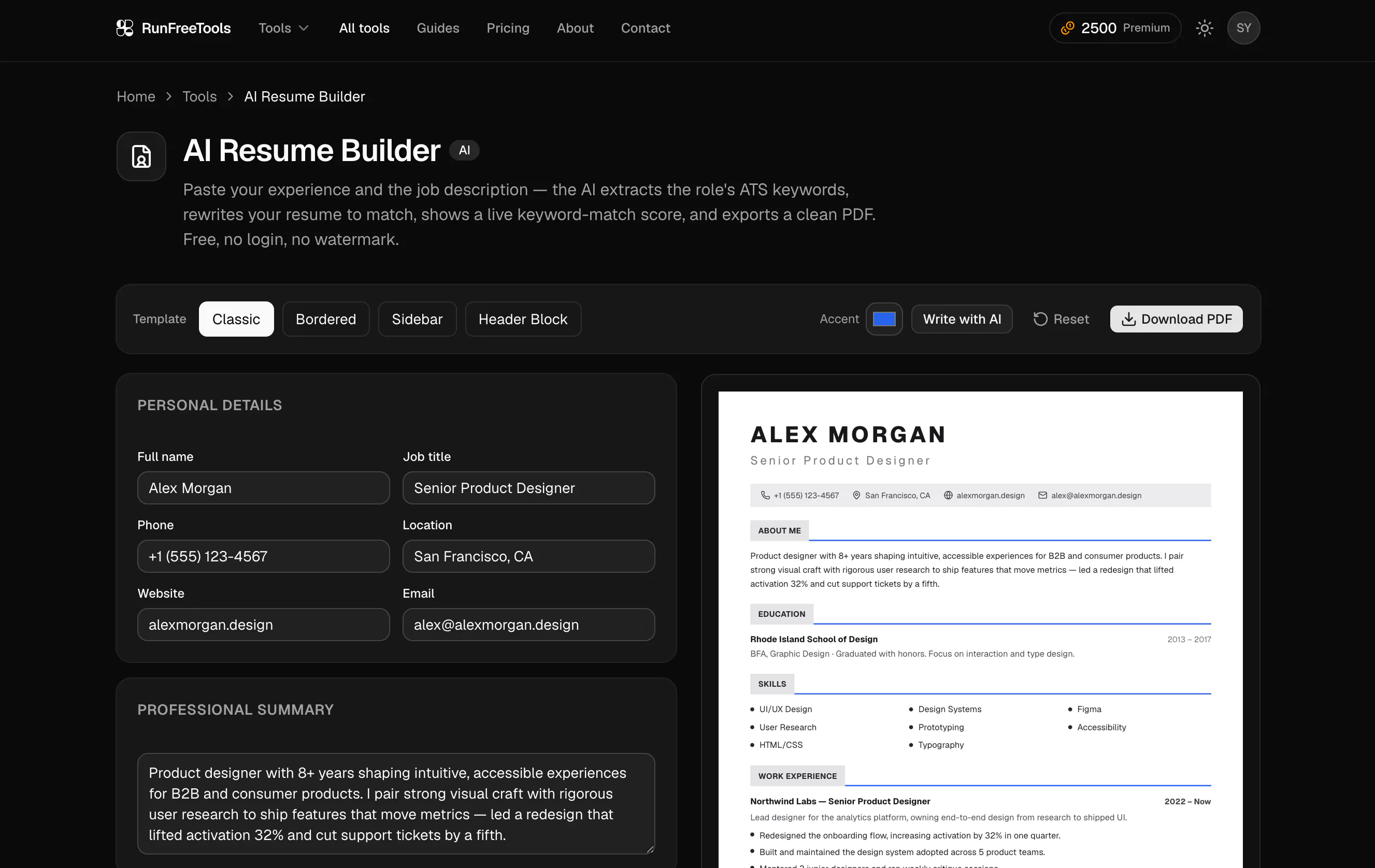Viewport: 1375px width, 868px height.
Task: Click the Reset button
Action: [1062, 319]
